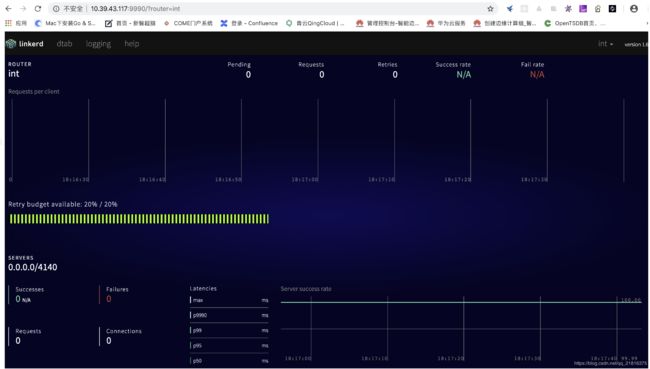This screenshot has height=369, width=650.
Task: Open the COME portal bookmark
Action: pyautogui.click(x=188, y=23)
